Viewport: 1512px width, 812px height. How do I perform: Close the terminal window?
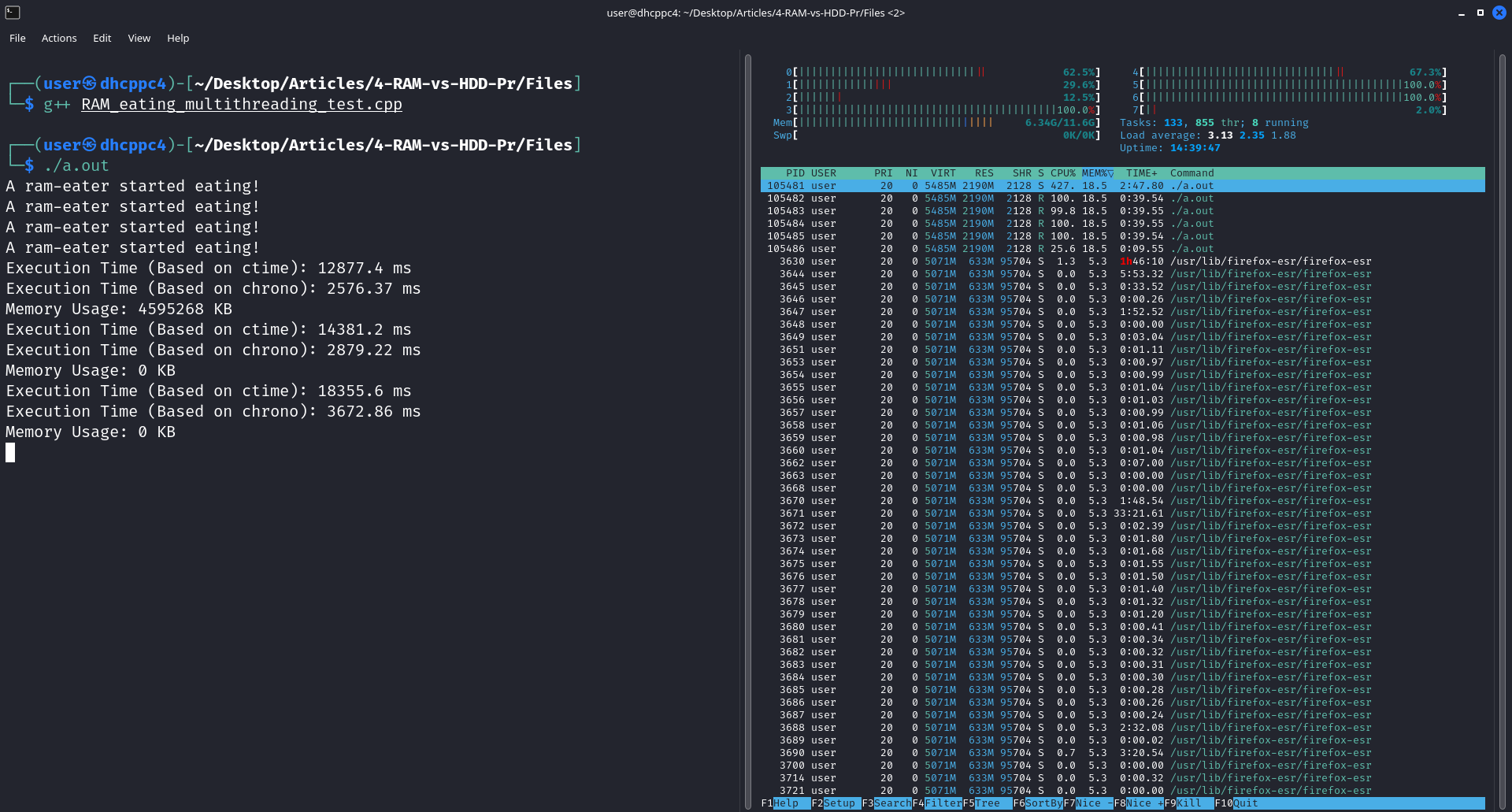click(x=1499, y=13)
